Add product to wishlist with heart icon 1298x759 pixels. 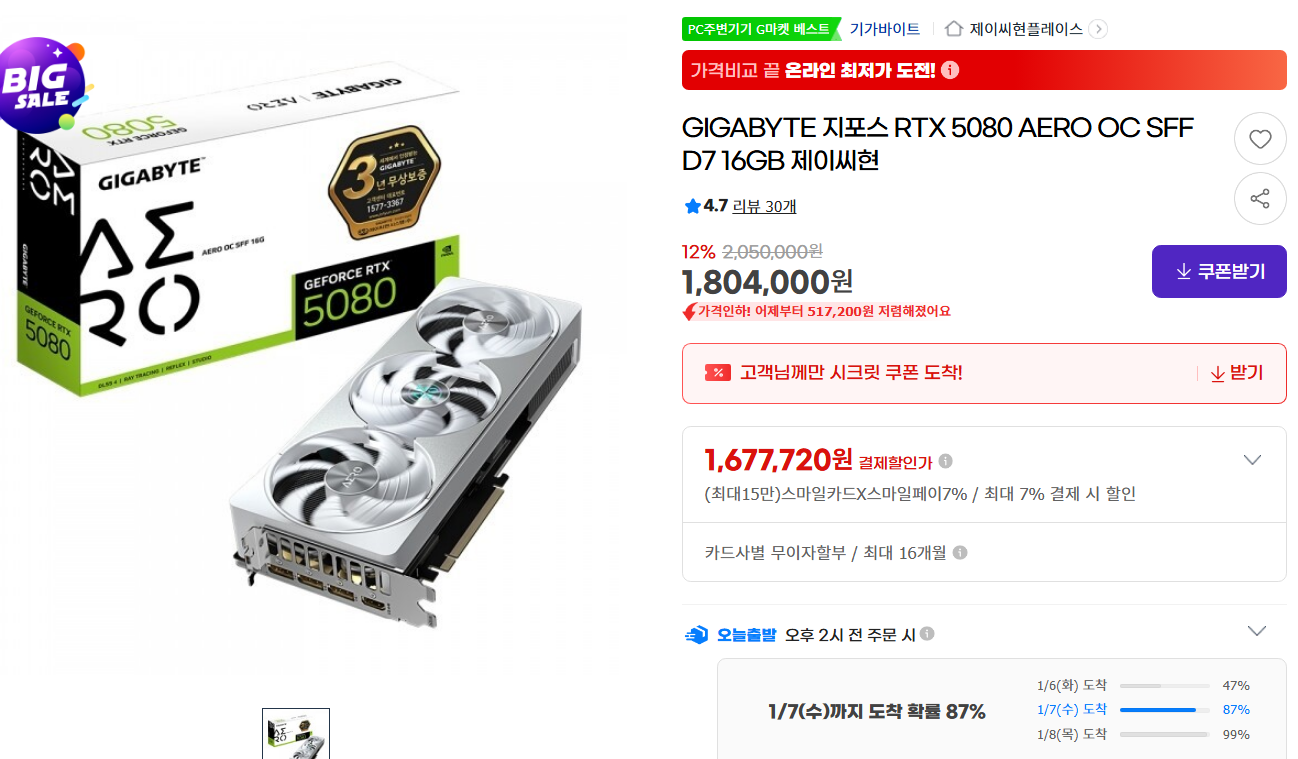(1260, 139)
